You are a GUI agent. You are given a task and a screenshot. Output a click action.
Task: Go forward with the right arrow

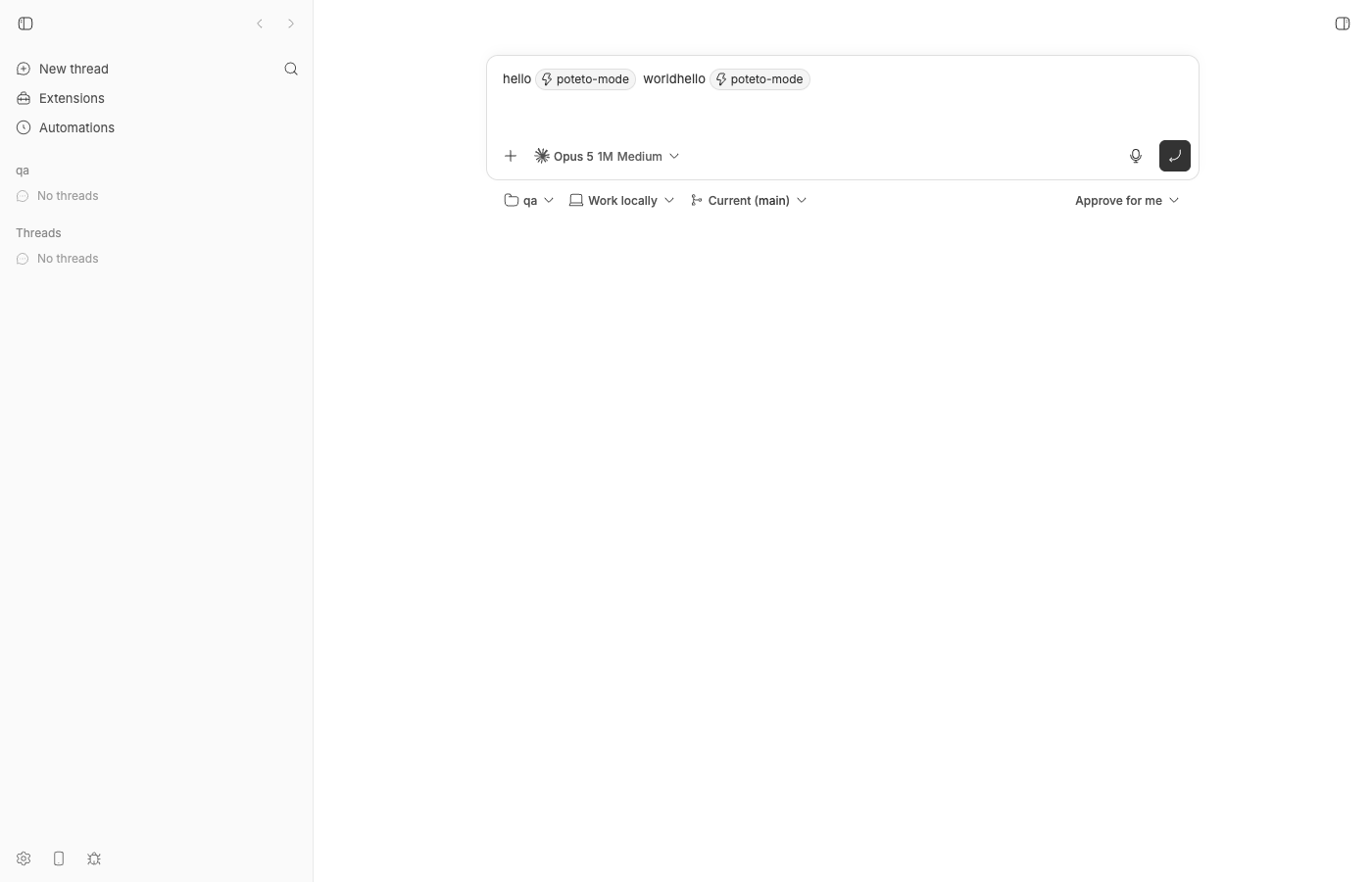tap(291, 24)
